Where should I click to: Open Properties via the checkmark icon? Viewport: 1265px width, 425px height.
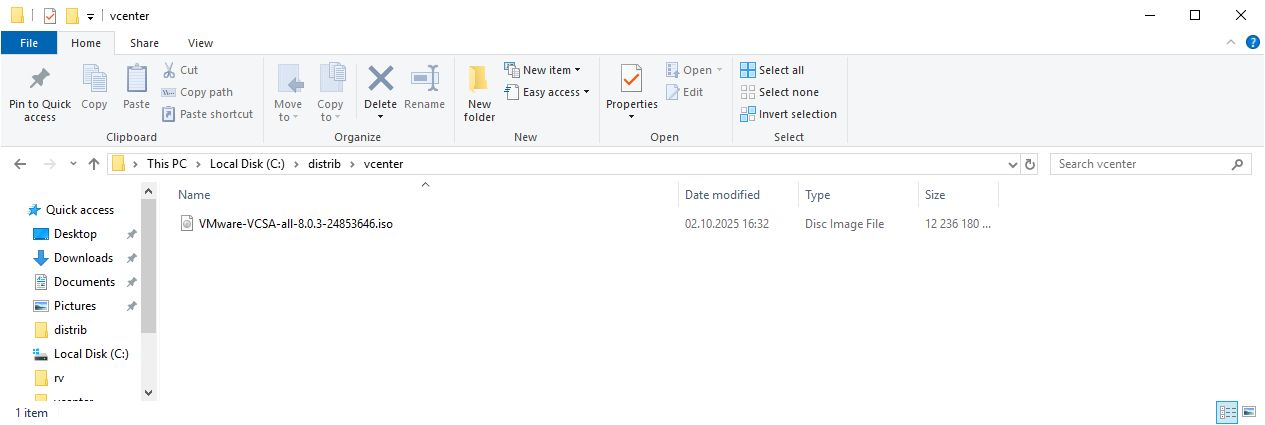(631, 78)
